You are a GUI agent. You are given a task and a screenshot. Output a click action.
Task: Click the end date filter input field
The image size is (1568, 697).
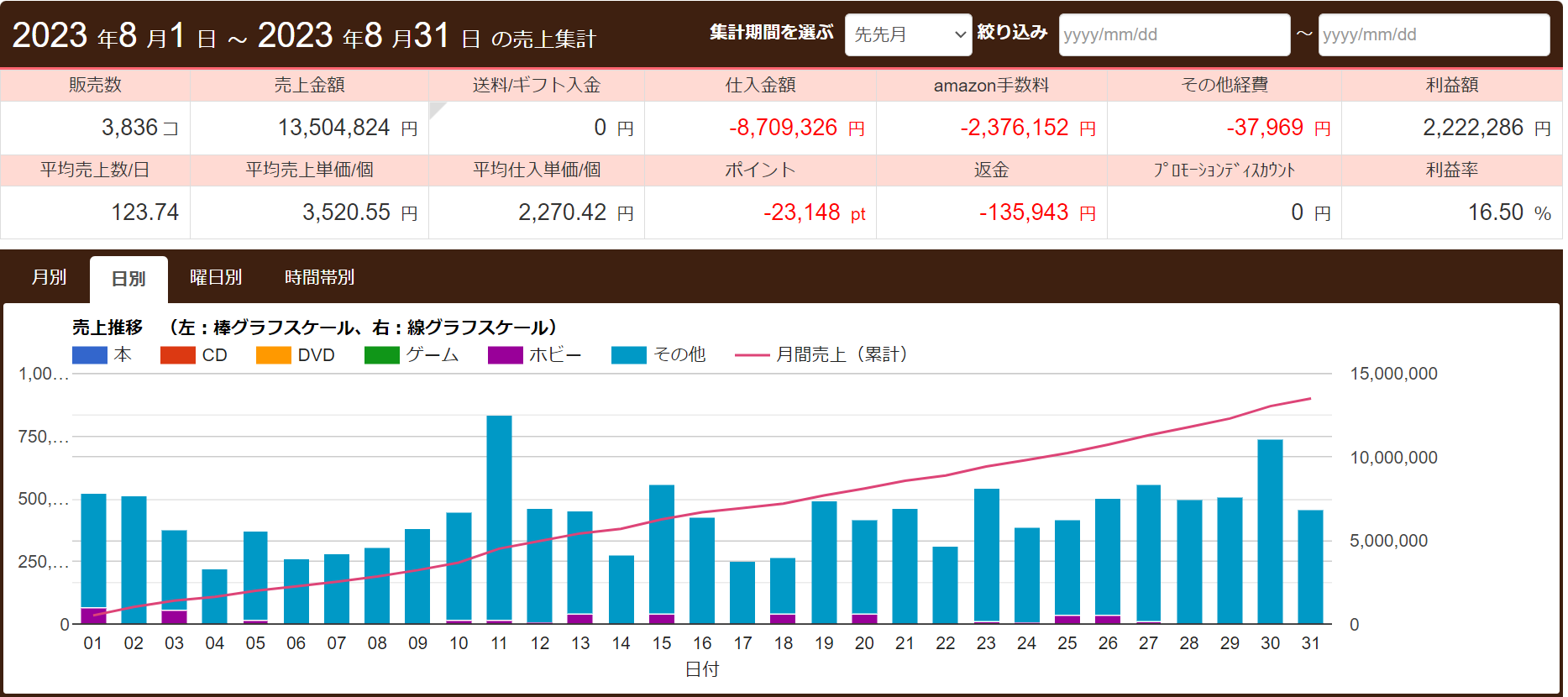[1433, 35]
